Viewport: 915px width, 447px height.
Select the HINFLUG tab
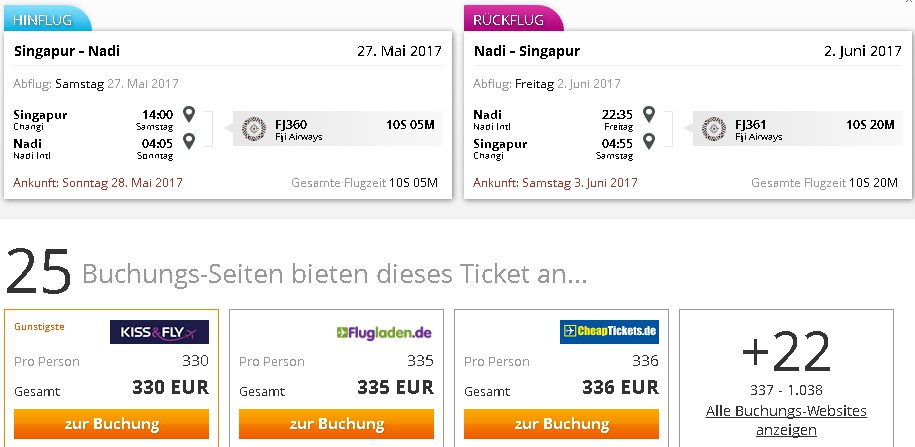point(47,19)
